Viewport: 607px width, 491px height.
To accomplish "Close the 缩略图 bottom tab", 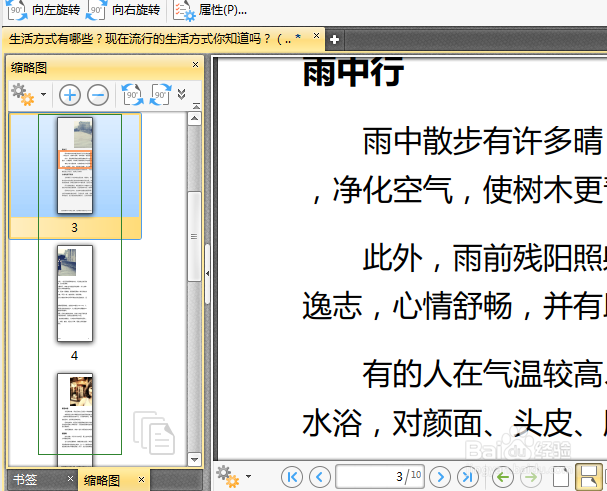I will [141, 479].
